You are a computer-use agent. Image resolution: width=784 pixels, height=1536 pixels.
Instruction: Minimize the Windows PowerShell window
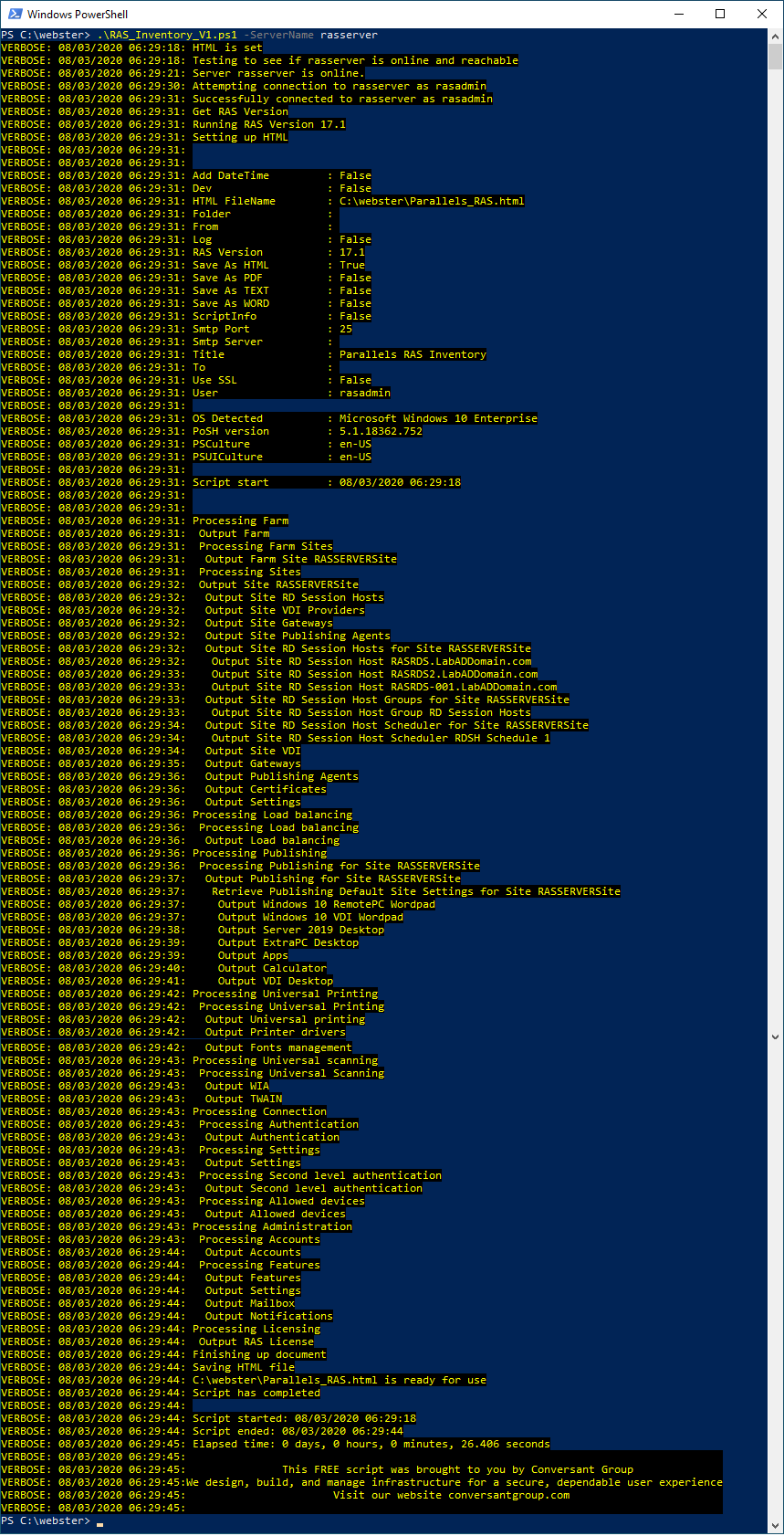click(678, 14)
